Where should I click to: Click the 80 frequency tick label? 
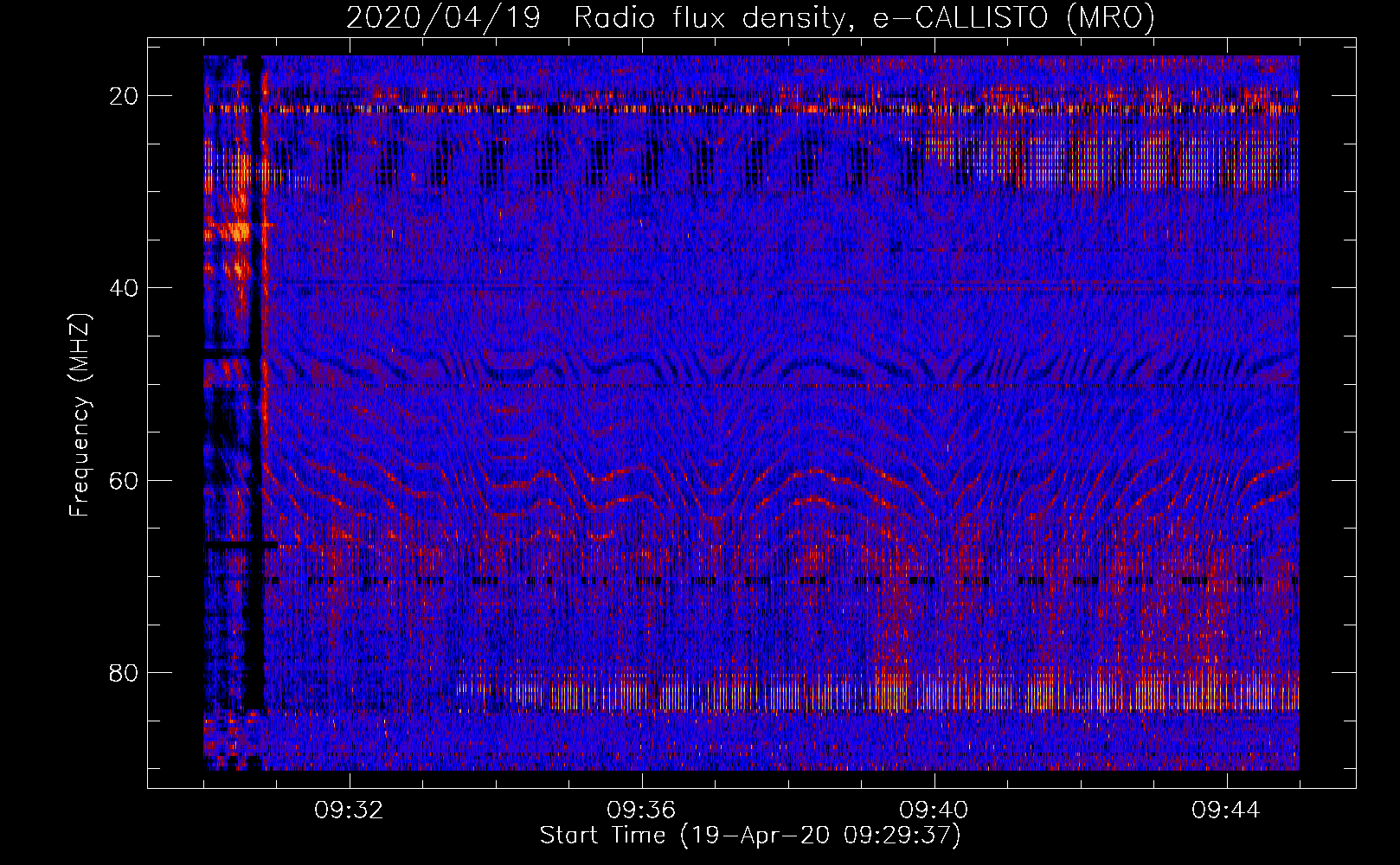point(124,672)
